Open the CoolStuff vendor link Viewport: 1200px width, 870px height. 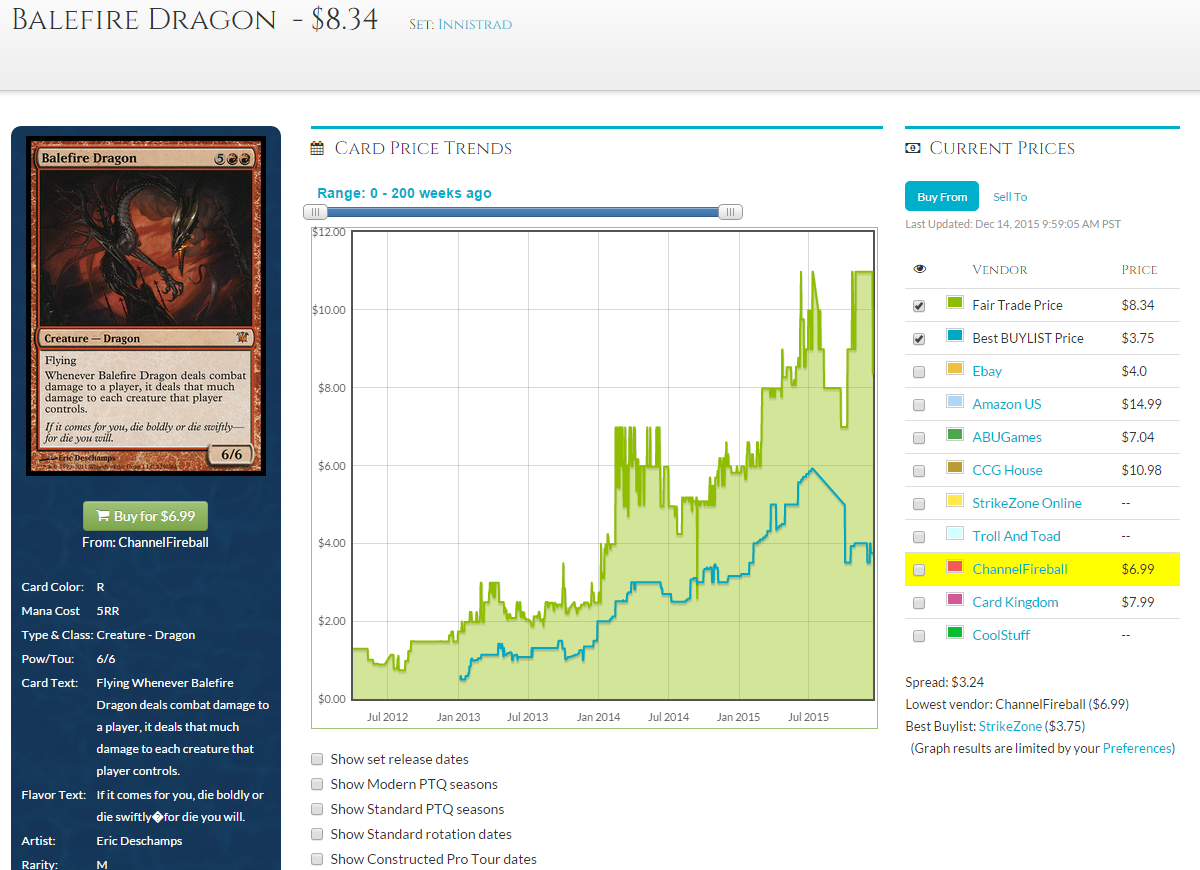pos(1001,635)
